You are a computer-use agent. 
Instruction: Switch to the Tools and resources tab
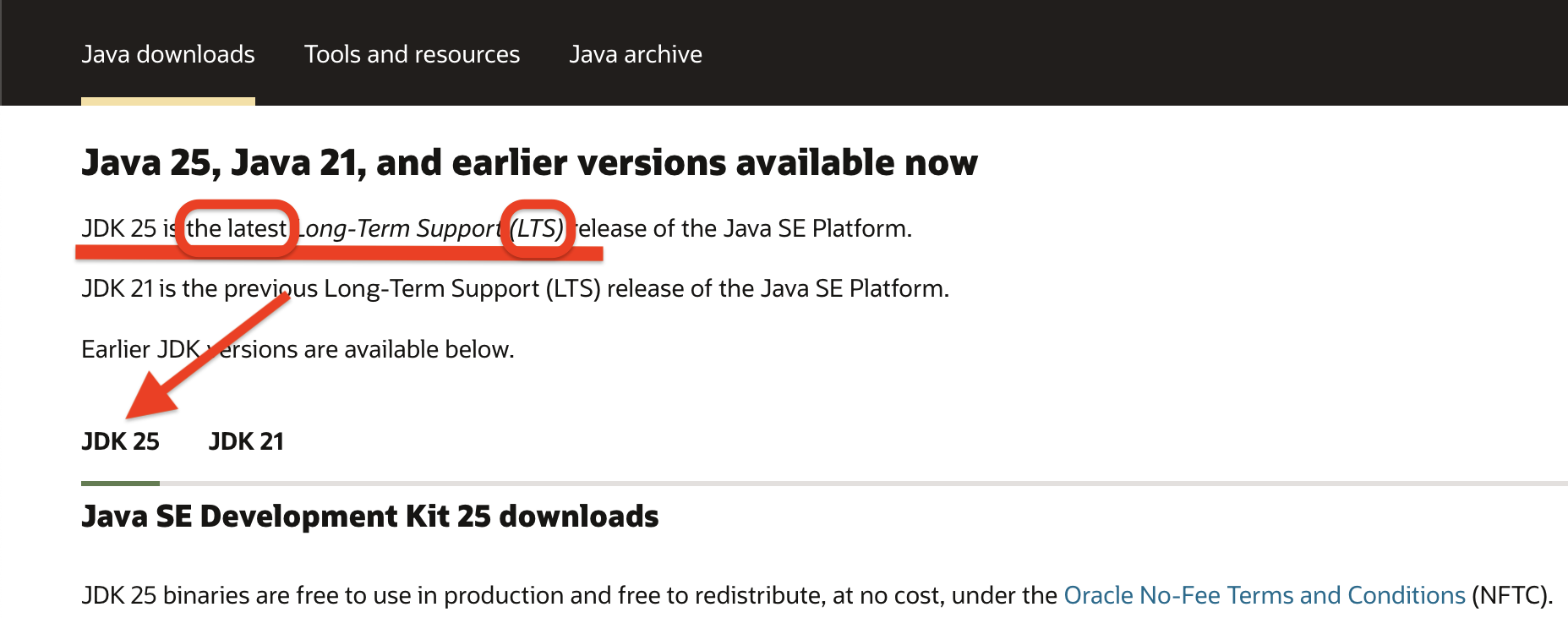click(x=412, y=54)
